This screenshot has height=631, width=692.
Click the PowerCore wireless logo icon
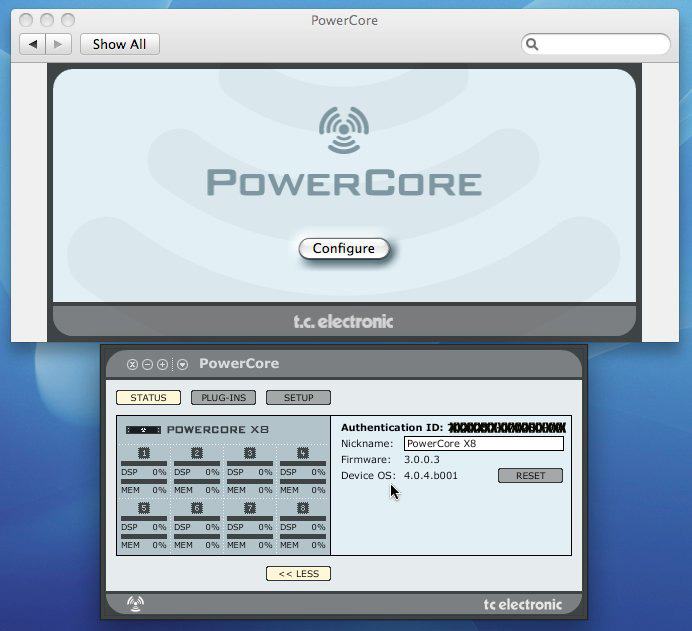pos(344,130)
